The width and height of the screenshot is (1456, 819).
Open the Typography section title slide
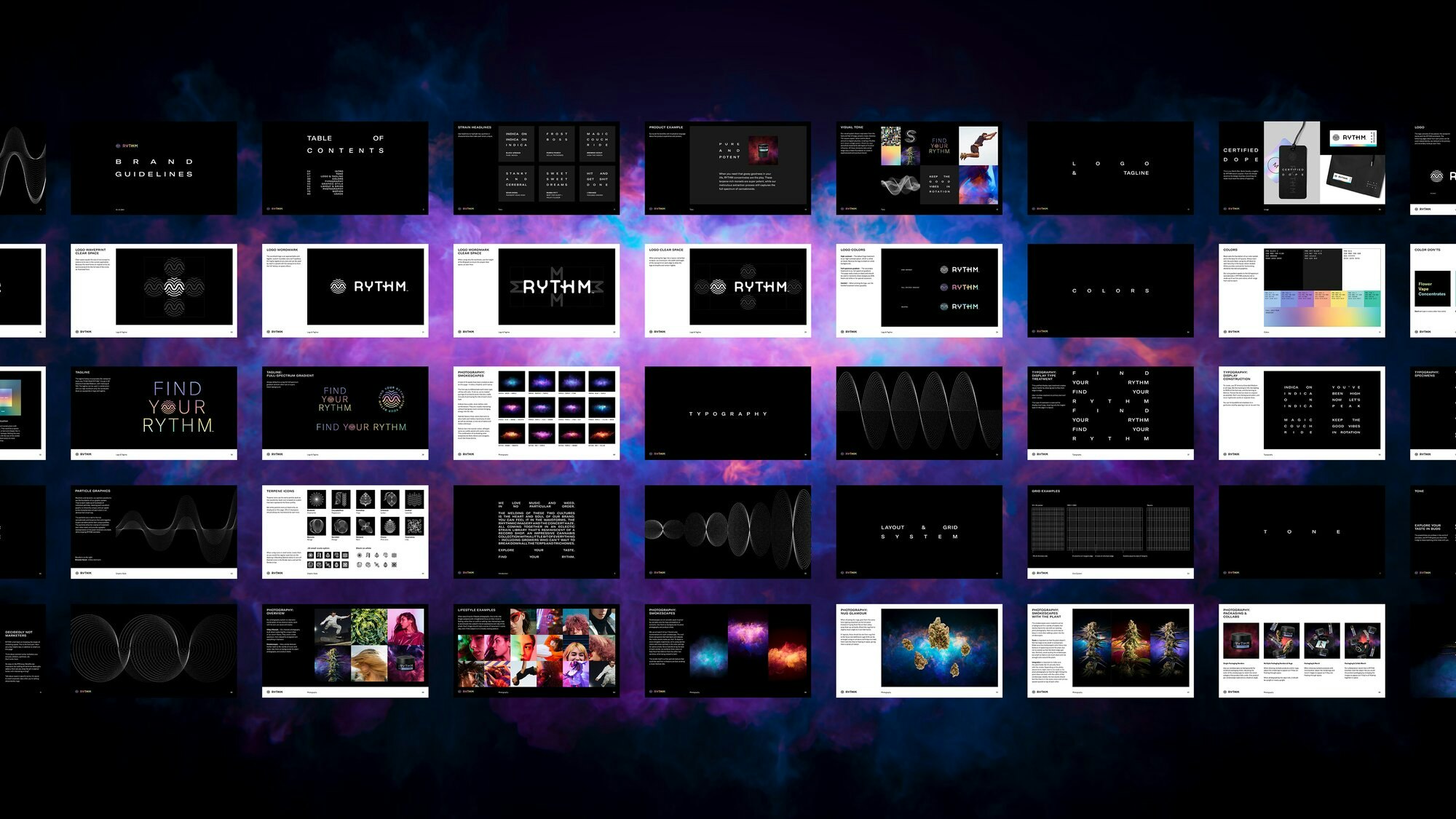pos(727,413)
